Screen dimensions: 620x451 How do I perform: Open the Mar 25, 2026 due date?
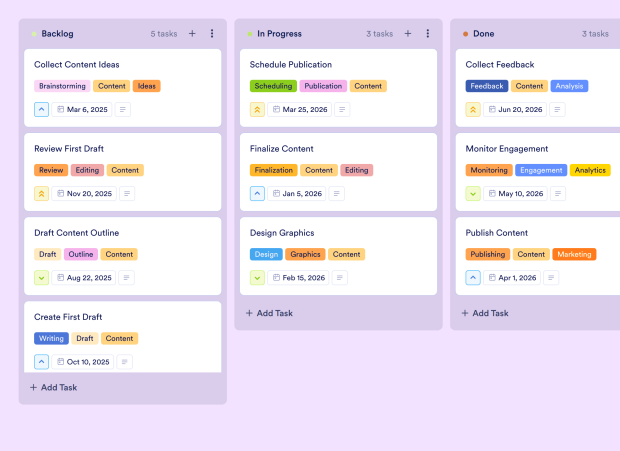tap(299, 110)
